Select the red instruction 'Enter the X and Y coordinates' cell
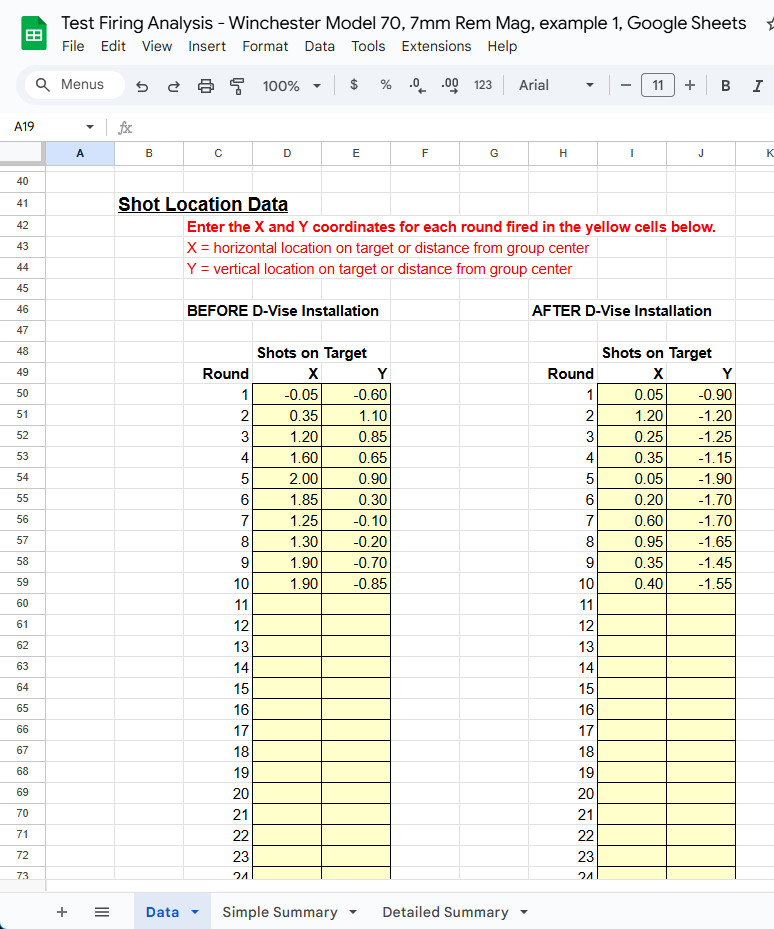The height and width of the screenshot is (929, 774). pos(451,227)
